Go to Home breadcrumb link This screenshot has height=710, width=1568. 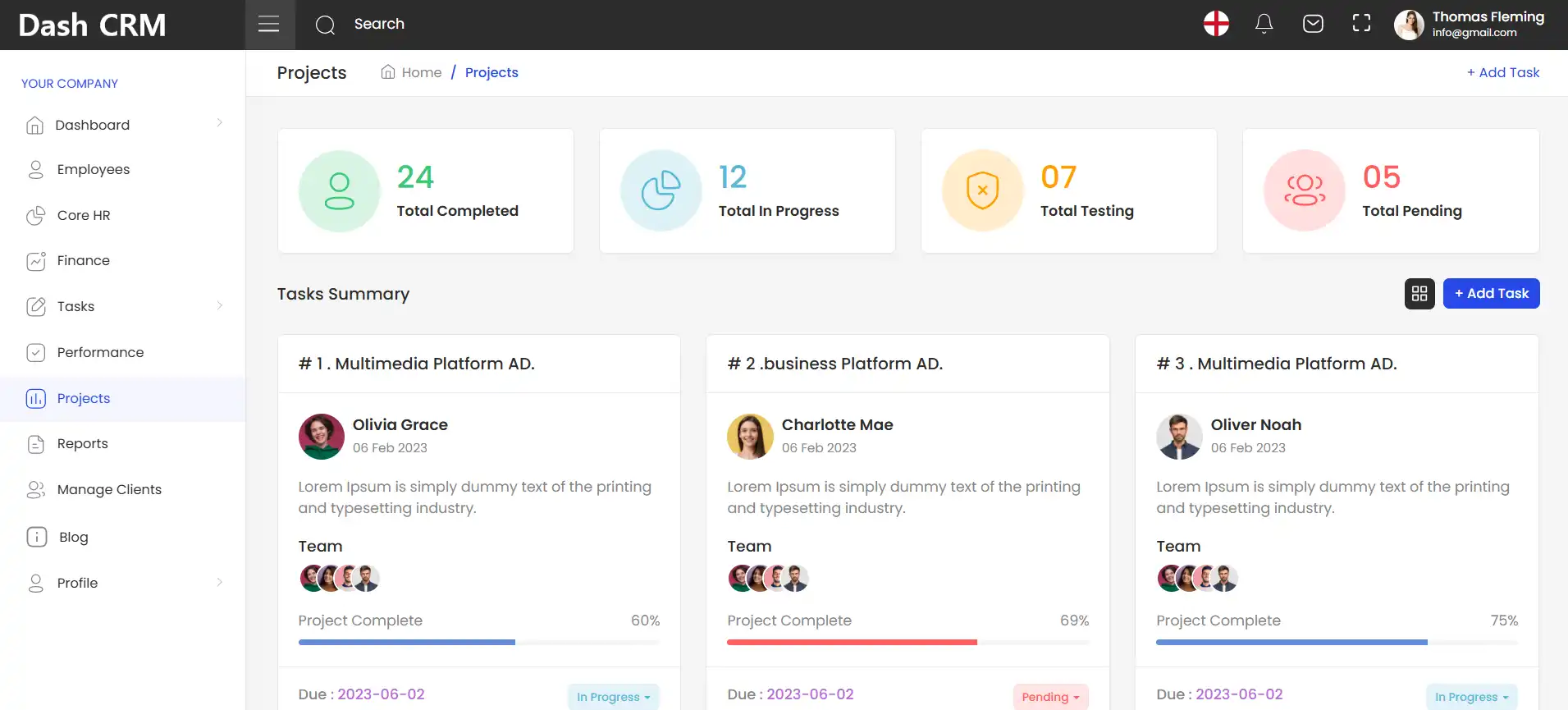[422, 72]
